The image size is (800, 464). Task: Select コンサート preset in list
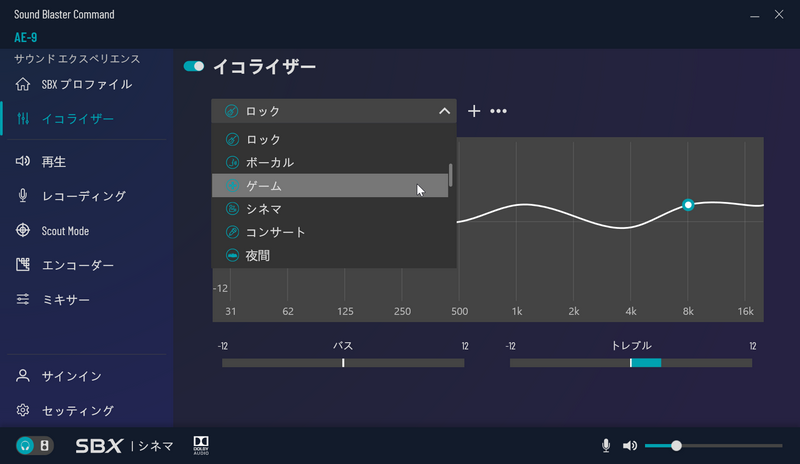point(330,232)
